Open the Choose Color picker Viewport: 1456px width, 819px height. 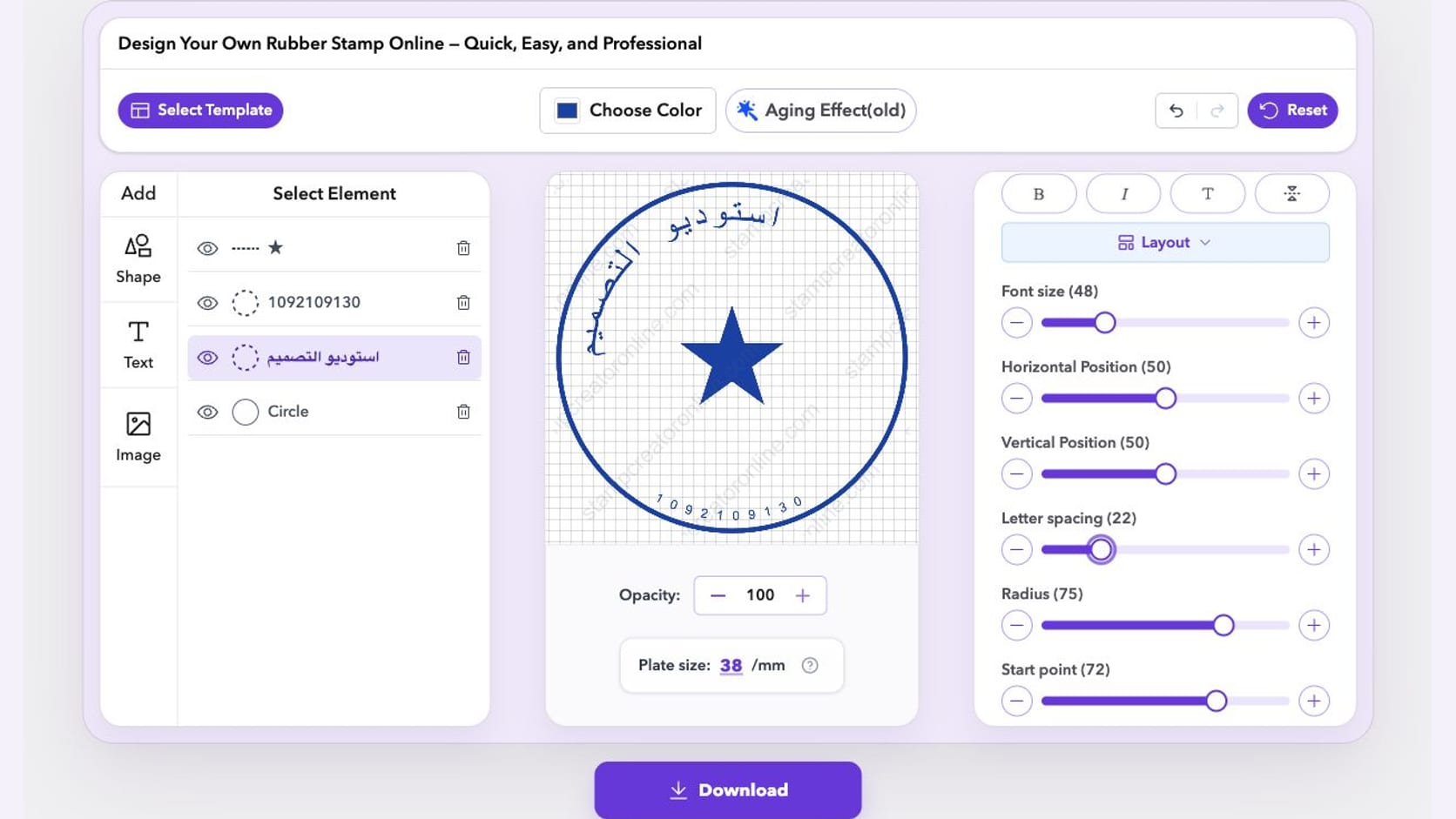pyautogui.click(x=628, y=111)
